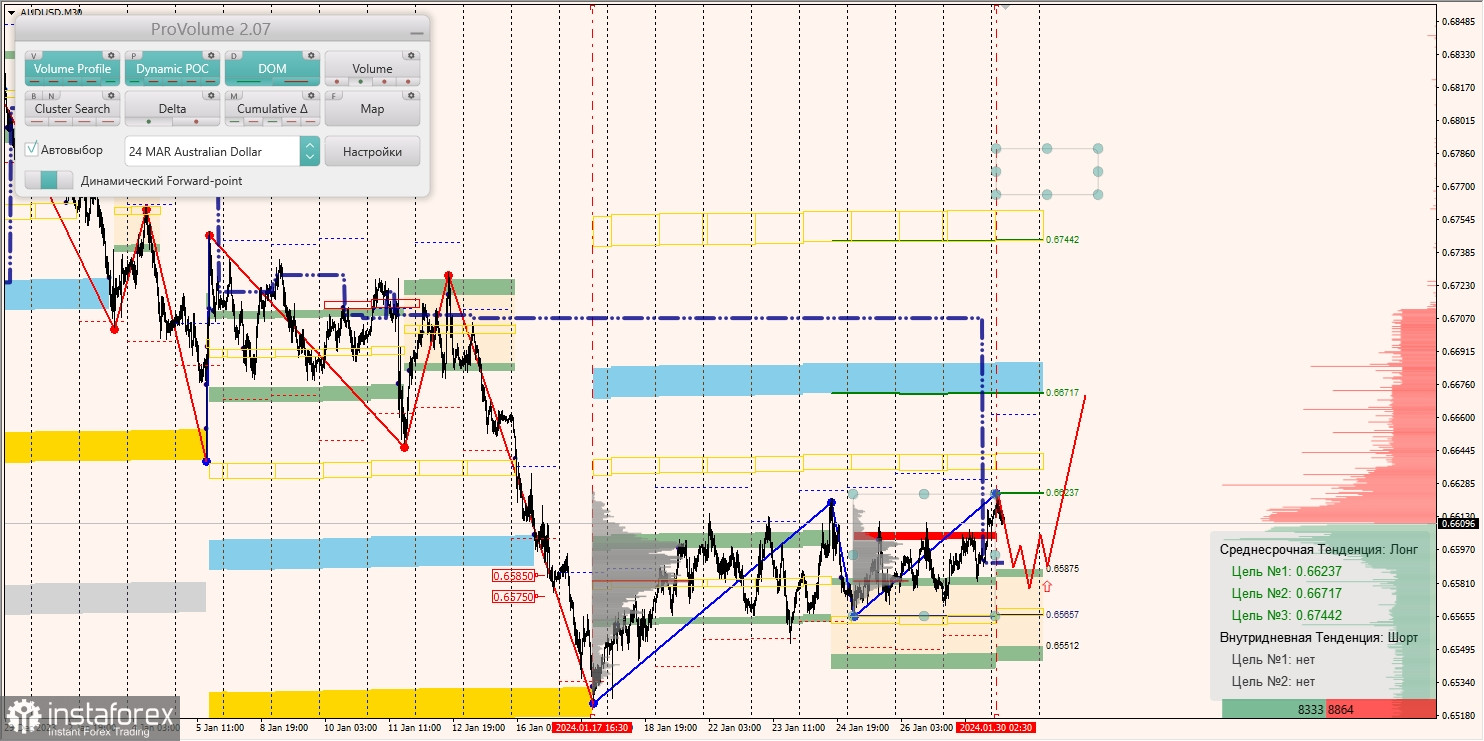Enable the Delta indicator

172,109
